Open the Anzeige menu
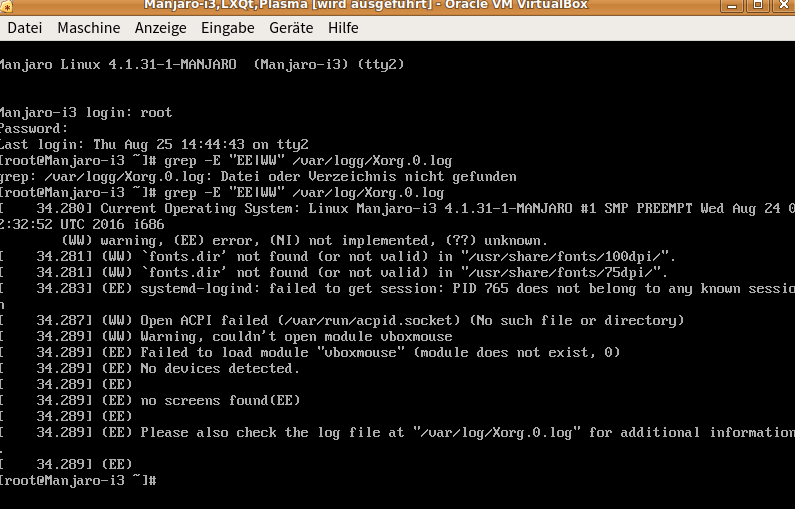This screenshot has width=795, height=509. (160, 28)
